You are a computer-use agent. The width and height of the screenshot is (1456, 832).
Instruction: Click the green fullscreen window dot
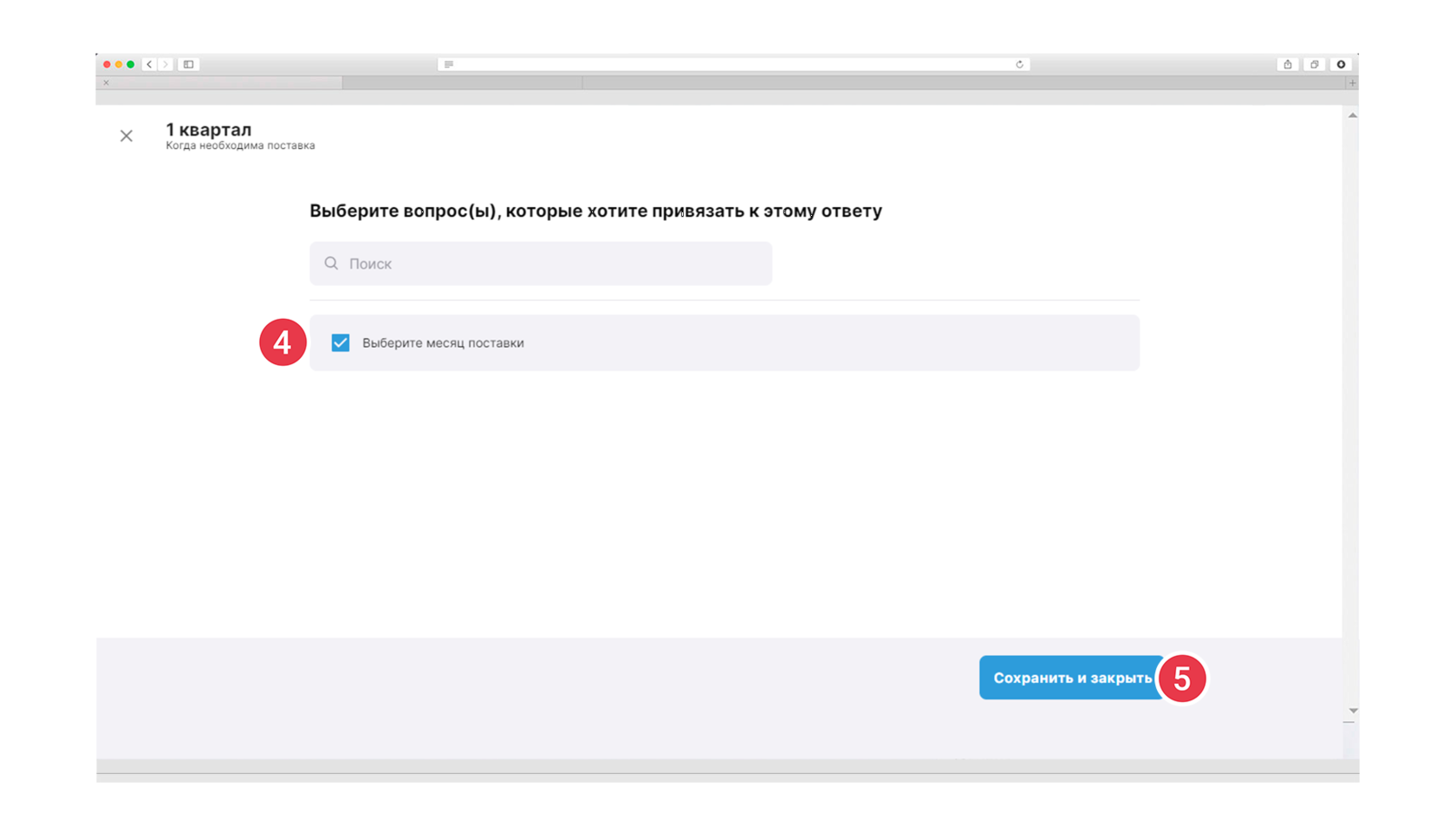[131, 64]
